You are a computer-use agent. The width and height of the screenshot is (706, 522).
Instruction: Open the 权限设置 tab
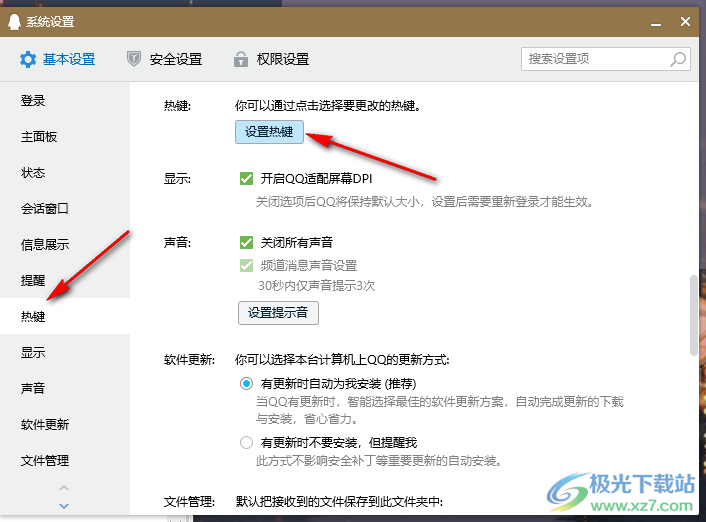(271, 59)
